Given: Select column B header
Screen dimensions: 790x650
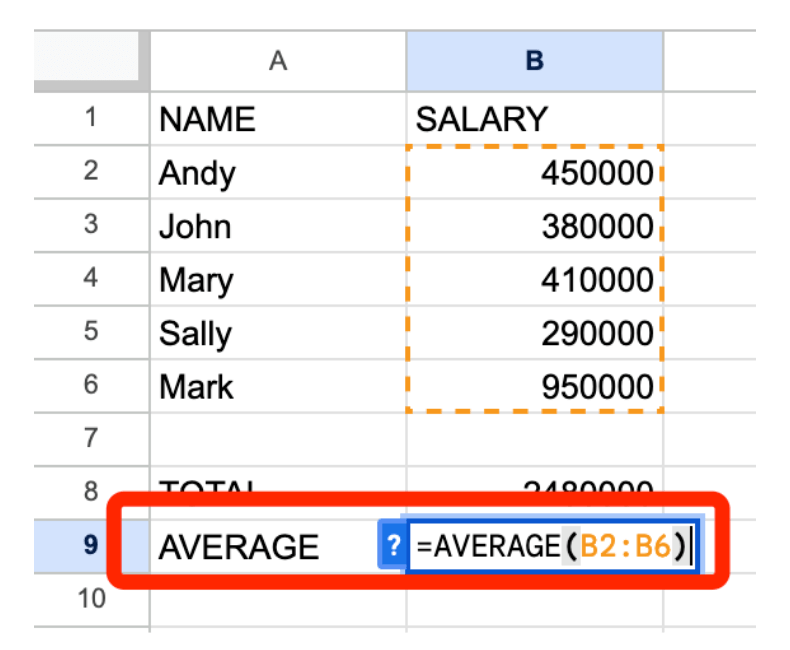Looking at the screenshot, I should (x=534, y=61).
